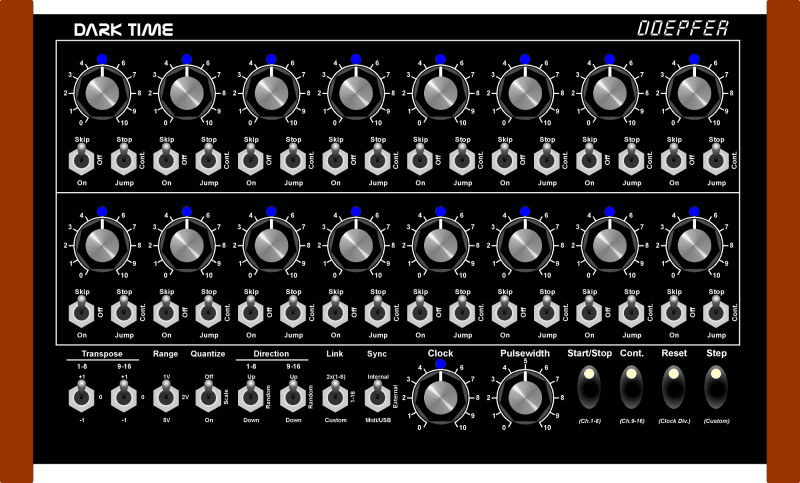This screenshot has width=800, height=483.
Task: Toggle Skip switch of step 10, lower row
Action: tap(166, 312)
